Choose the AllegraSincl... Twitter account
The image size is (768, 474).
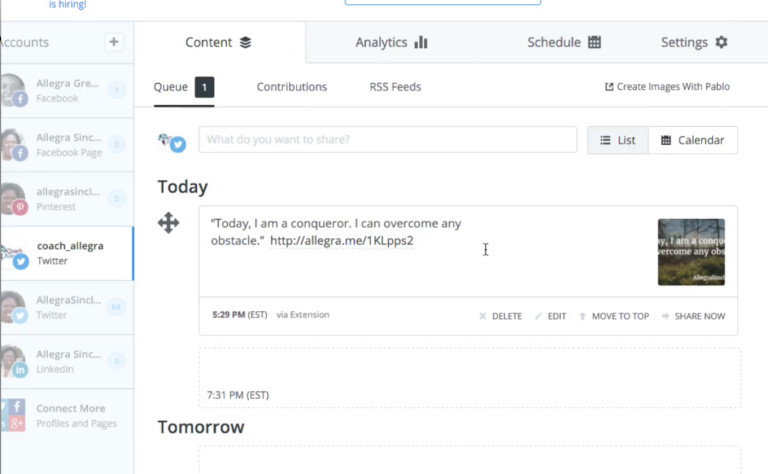[x=67, y=308]
